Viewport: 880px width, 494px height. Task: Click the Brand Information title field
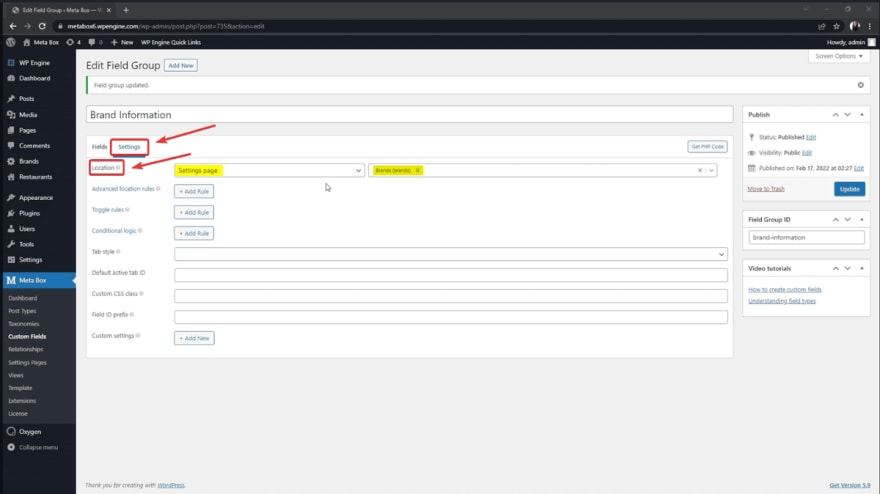[410, 115]
